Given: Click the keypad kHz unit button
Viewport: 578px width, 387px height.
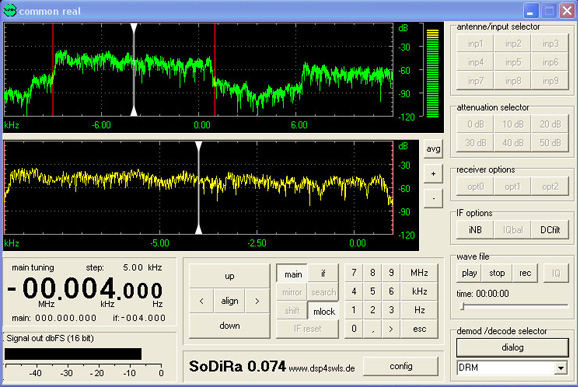Looking at the screenshot, I should coord(419,292).
